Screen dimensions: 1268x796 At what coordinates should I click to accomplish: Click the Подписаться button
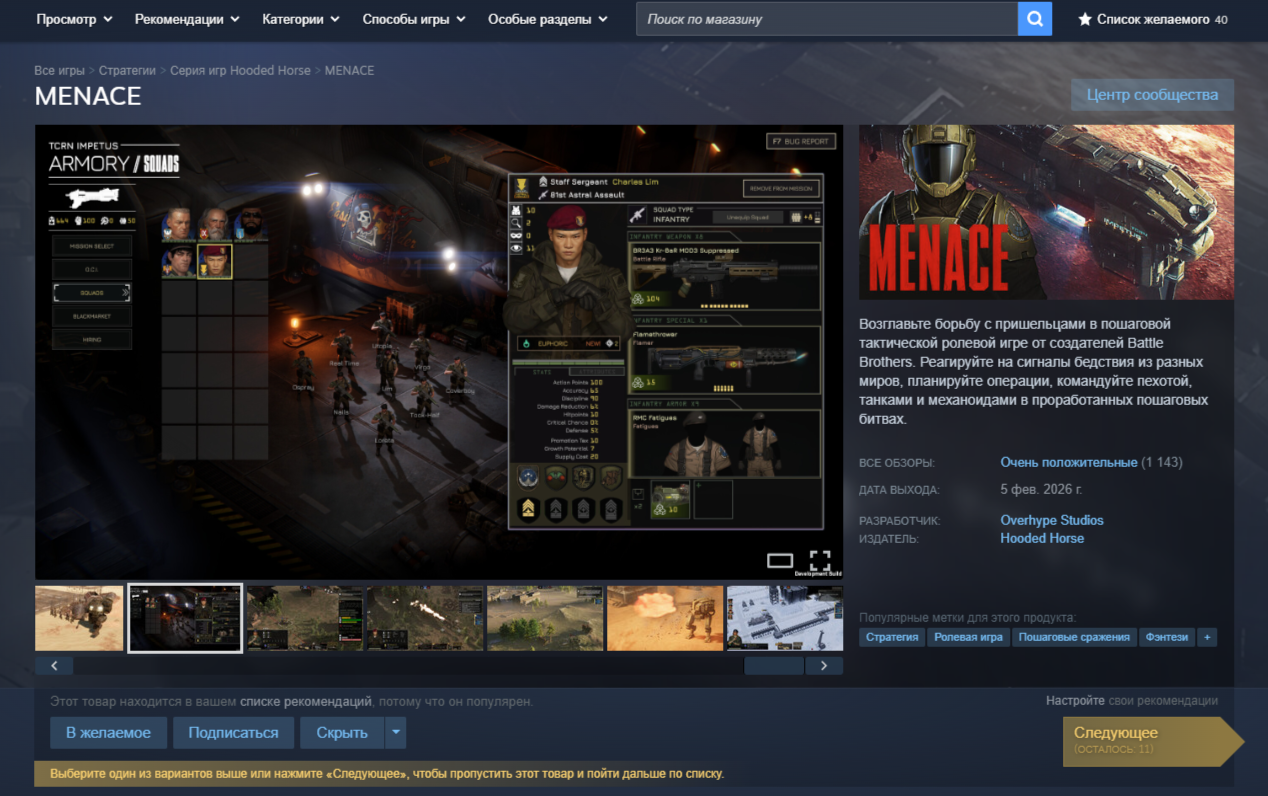(233, 733)
